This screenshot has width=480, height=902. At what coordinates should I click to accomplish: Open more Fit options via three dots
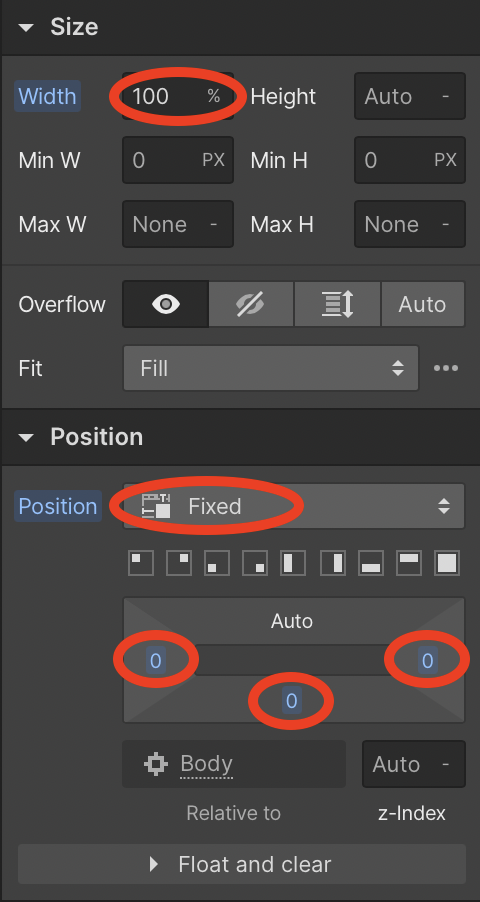(446, 368)
